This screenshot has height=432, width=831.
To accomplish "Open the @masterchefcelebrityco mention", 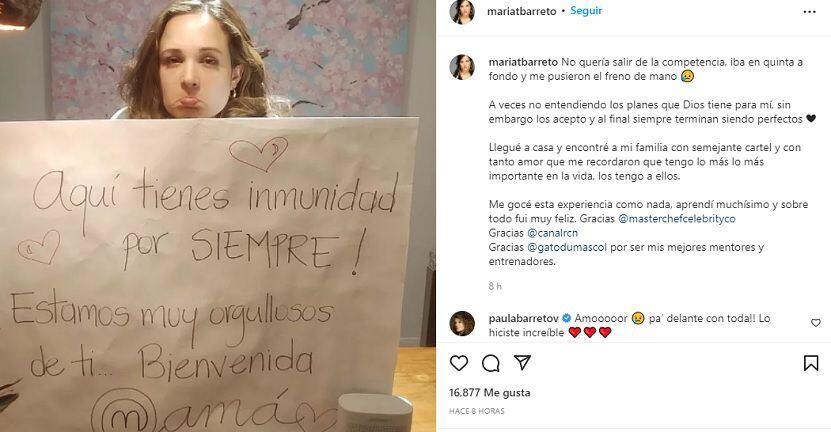I will [x=677, y=218].
